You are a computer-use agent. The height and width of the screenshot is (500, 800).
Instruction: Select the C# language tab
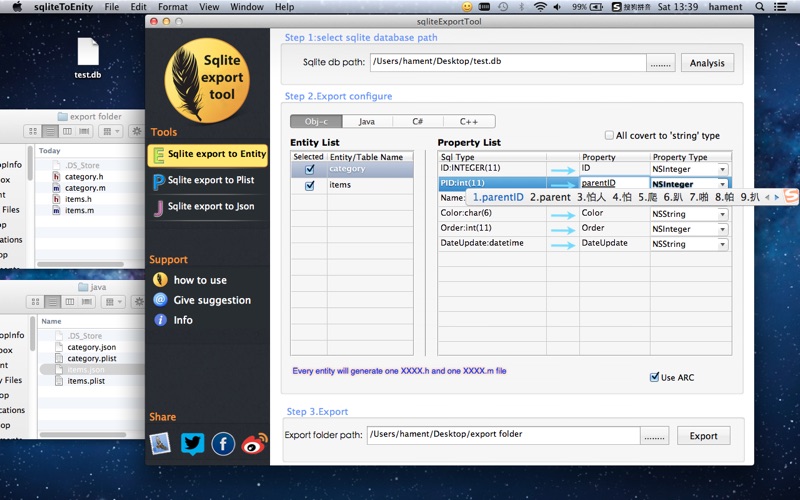tap(418, 121)
